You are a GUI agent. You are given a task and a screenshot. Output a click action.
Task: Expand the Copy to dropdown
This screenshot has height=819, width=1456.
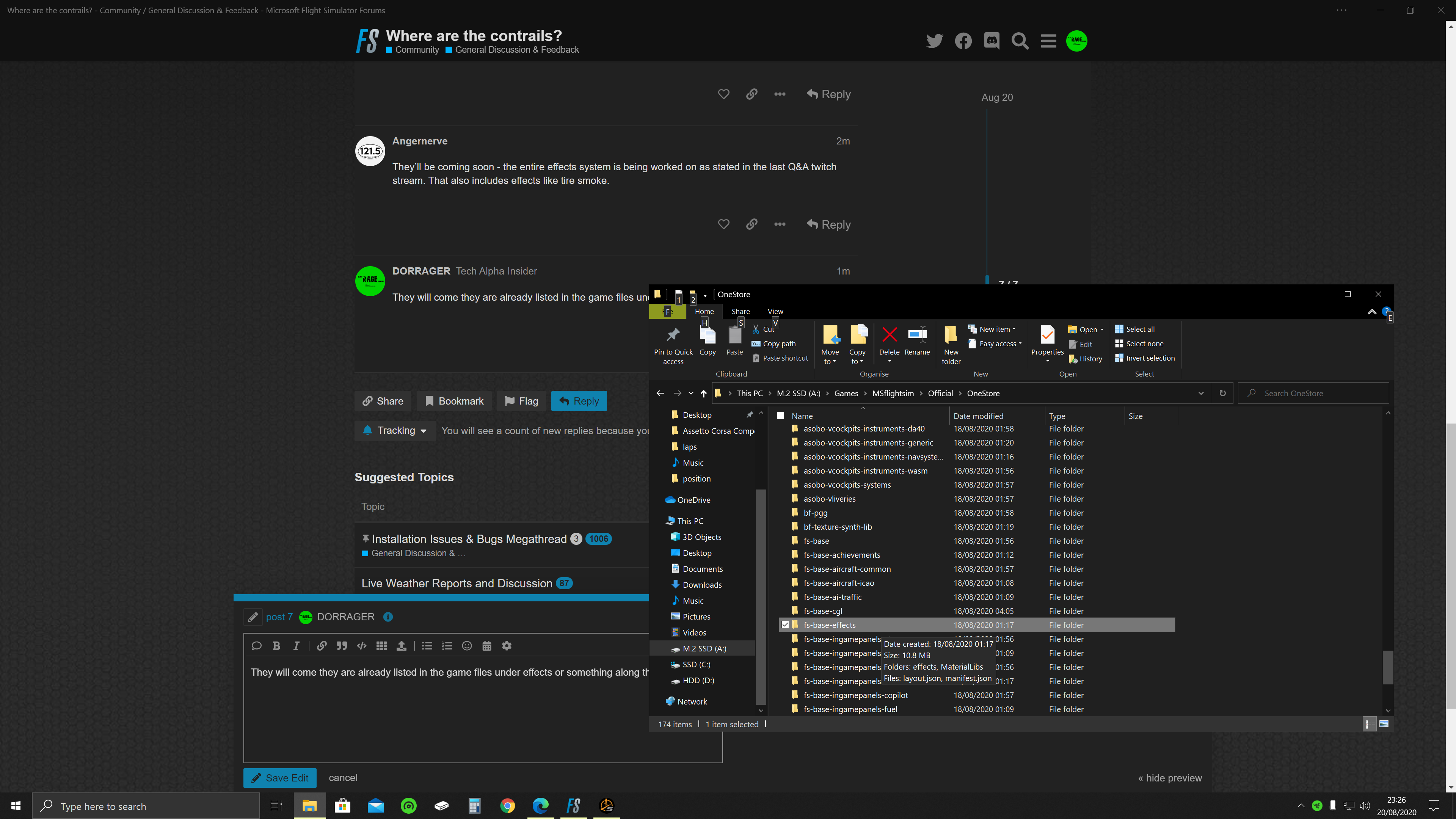coord(857,357)
